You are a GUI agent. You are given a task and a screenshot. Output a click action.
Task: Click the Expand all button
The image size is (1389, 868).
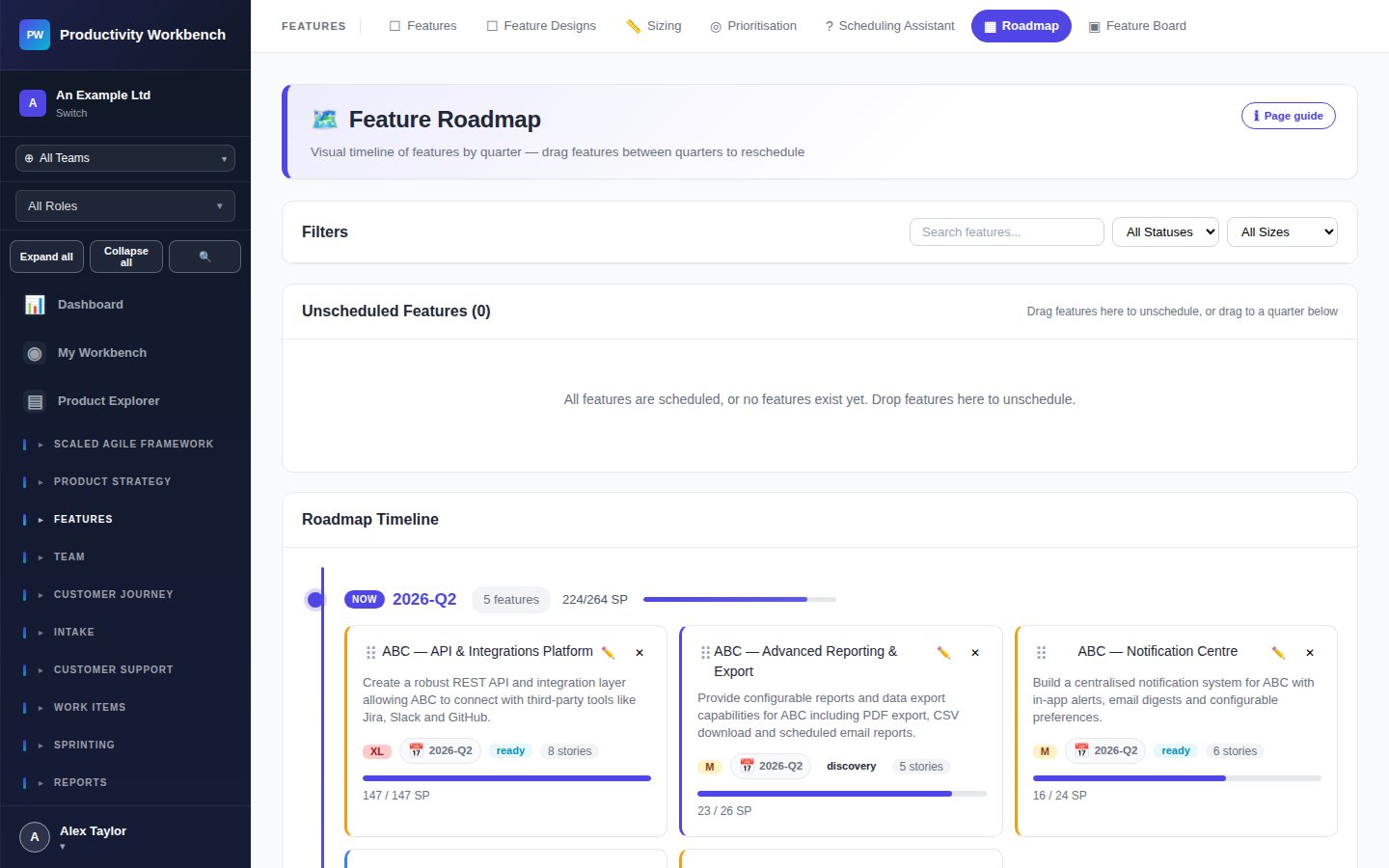tap(46, 257)
